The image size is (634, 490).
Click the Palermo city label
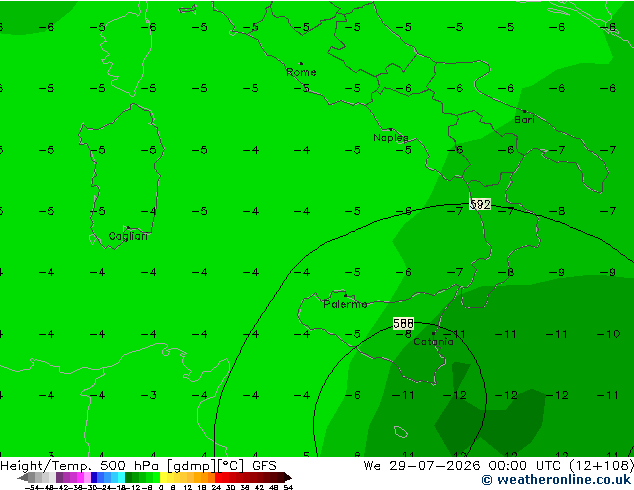(x=345, y=304)
